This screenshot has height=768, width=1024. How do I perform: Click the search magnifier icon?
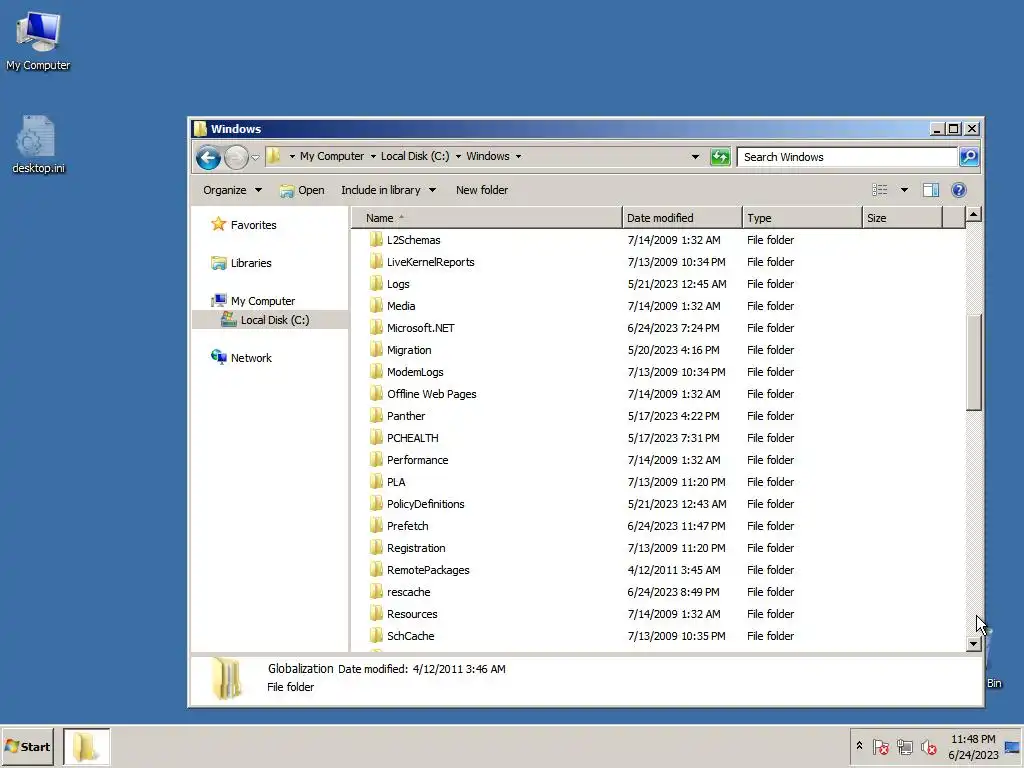click(969, 157)
